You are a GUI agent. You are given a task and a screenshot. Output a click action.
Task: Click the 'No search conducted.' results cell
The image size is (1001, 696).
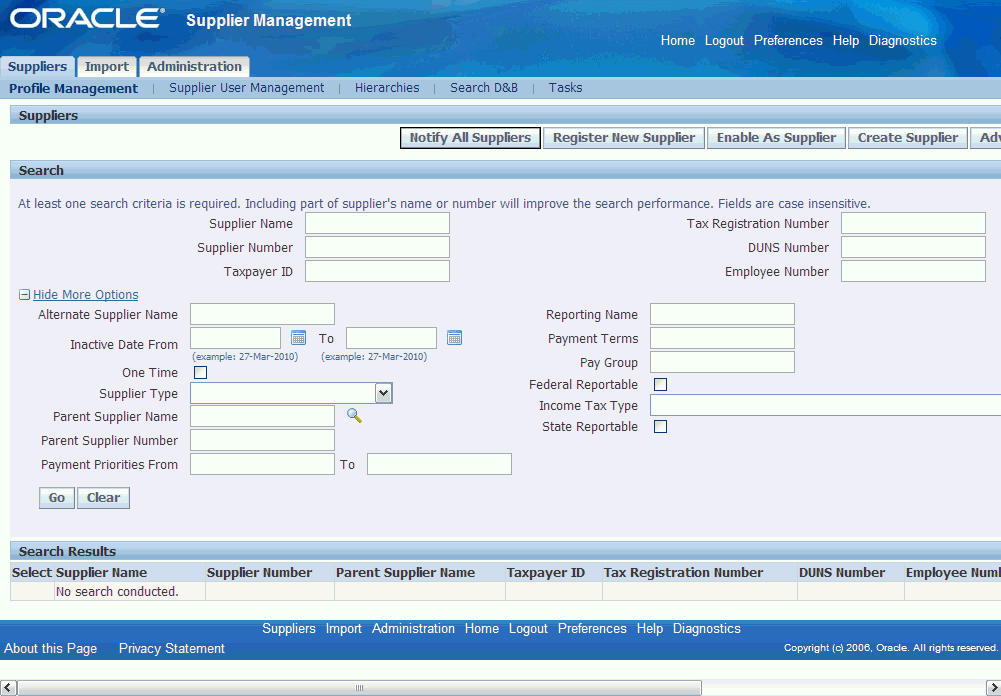(130, 591)
